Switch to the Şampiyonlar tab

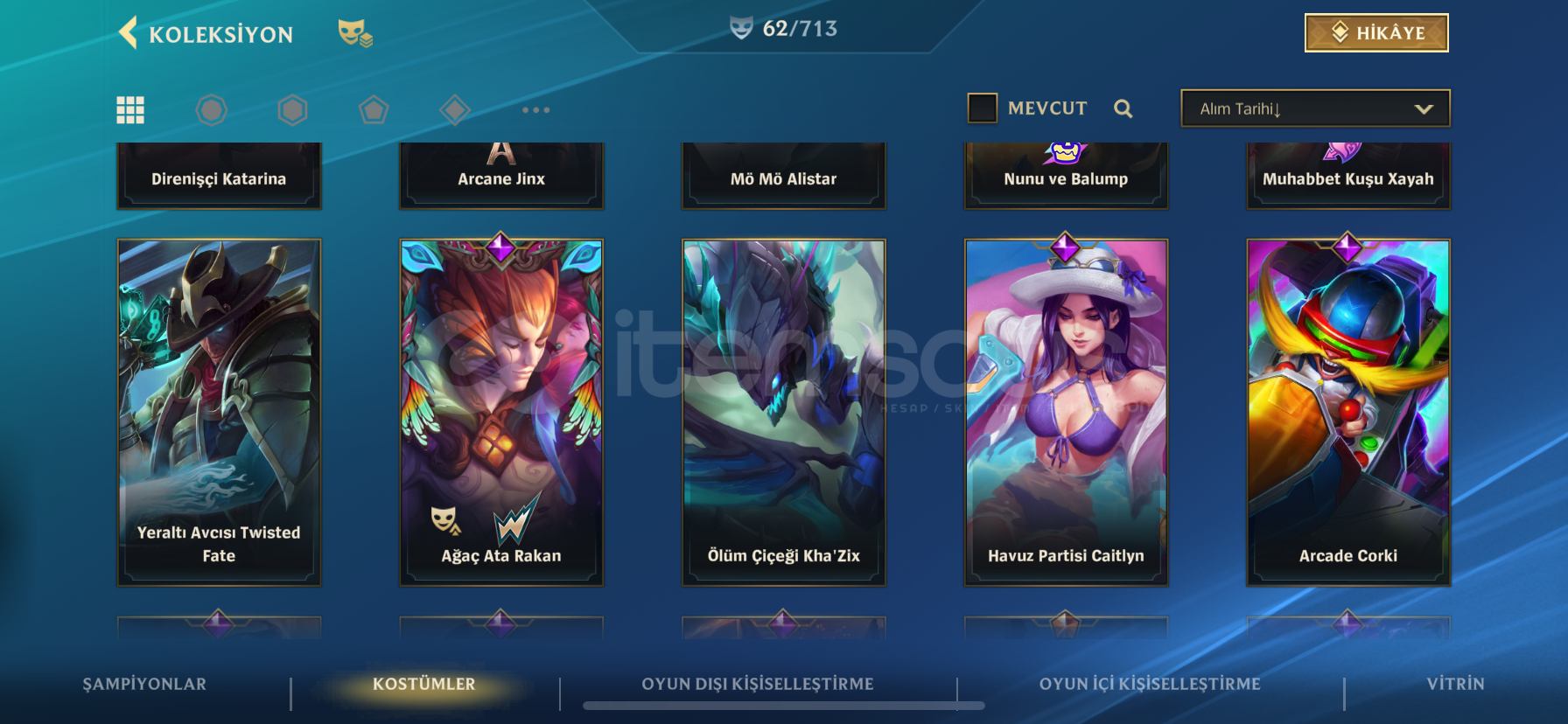tap(144, 684)
